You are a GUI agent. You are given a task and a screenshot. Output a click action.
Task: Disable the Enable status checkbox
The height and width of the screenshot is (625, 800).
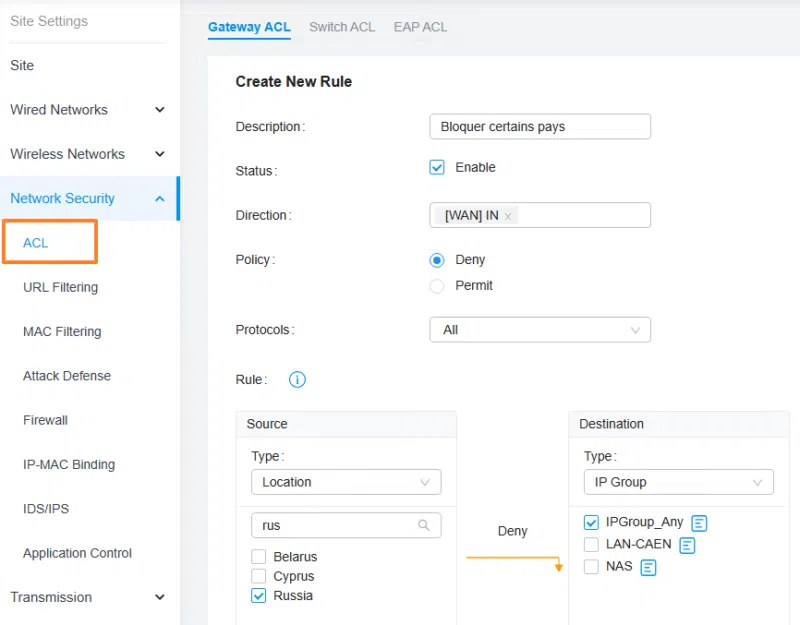click(437, 167)
